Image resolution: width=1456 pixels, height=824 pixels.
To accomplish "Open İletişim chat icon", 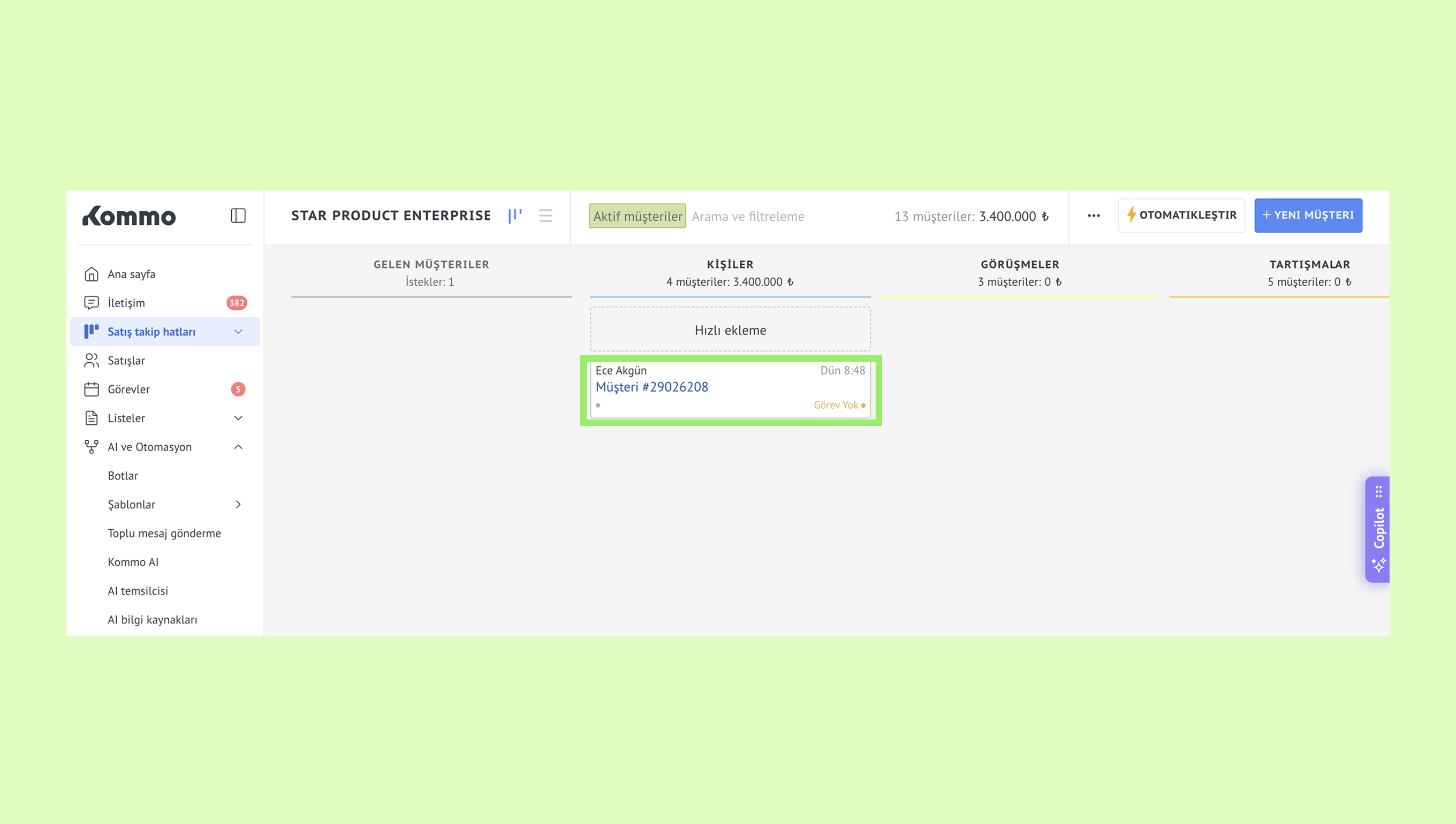I will coord(91,303).
